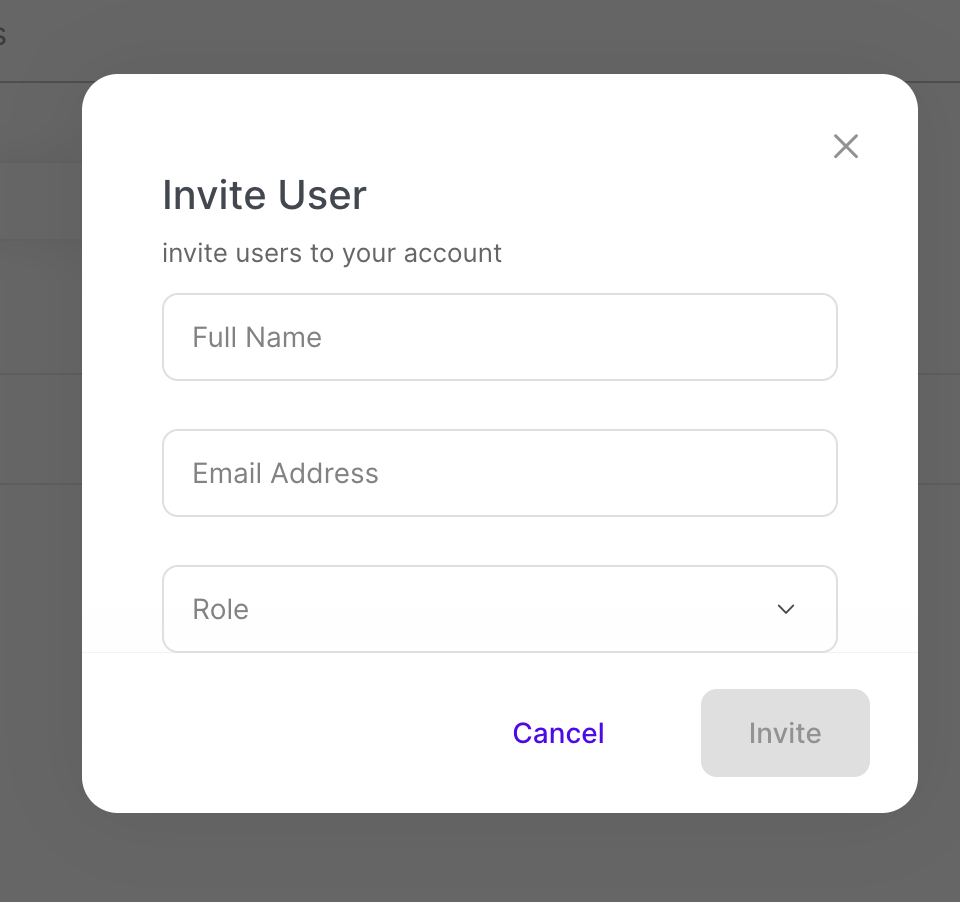The image size is (960, 902).
Task: Click the Invite User heading
Action: click(264, 195)
